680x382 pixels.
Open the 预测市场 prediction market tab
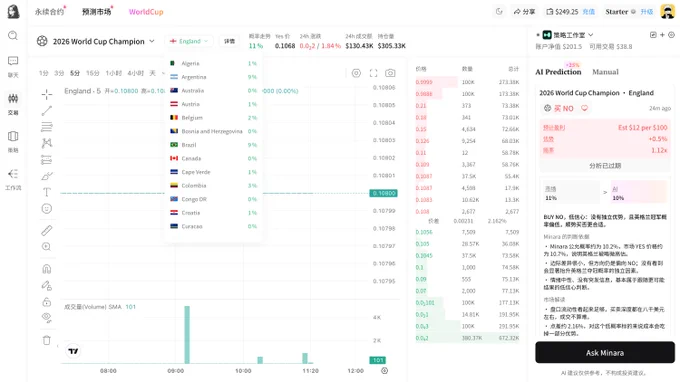coord(97,12)
